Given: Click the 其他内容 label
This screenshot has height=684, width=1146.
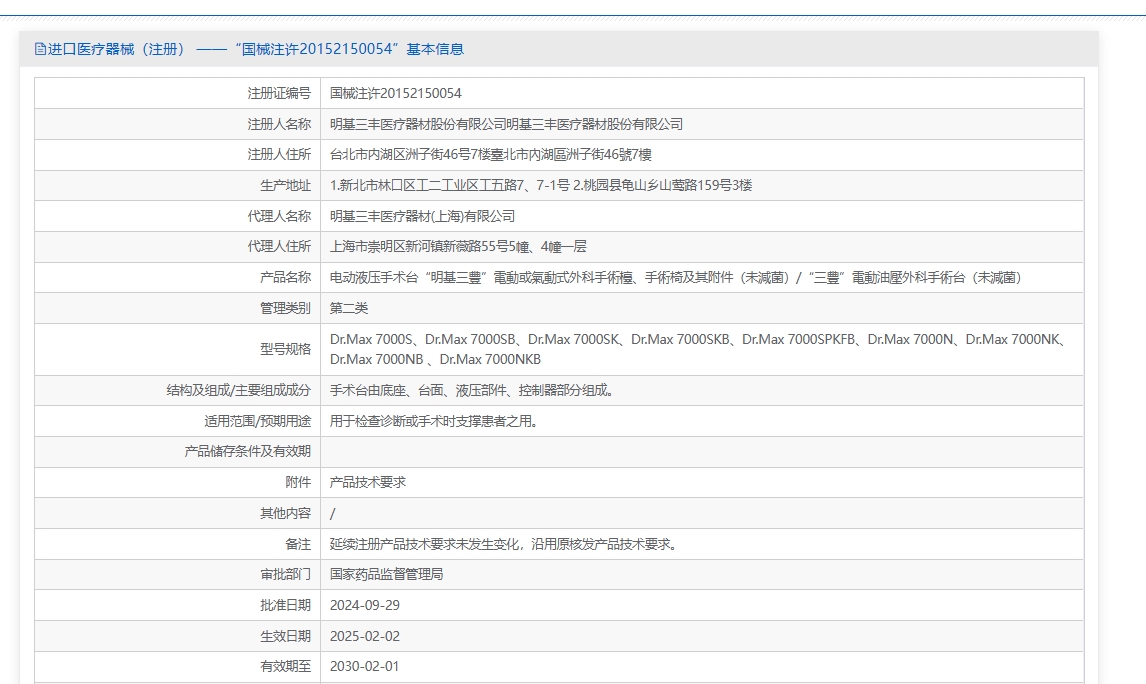Looking at the screenshot, I should (x=286, y=514).
